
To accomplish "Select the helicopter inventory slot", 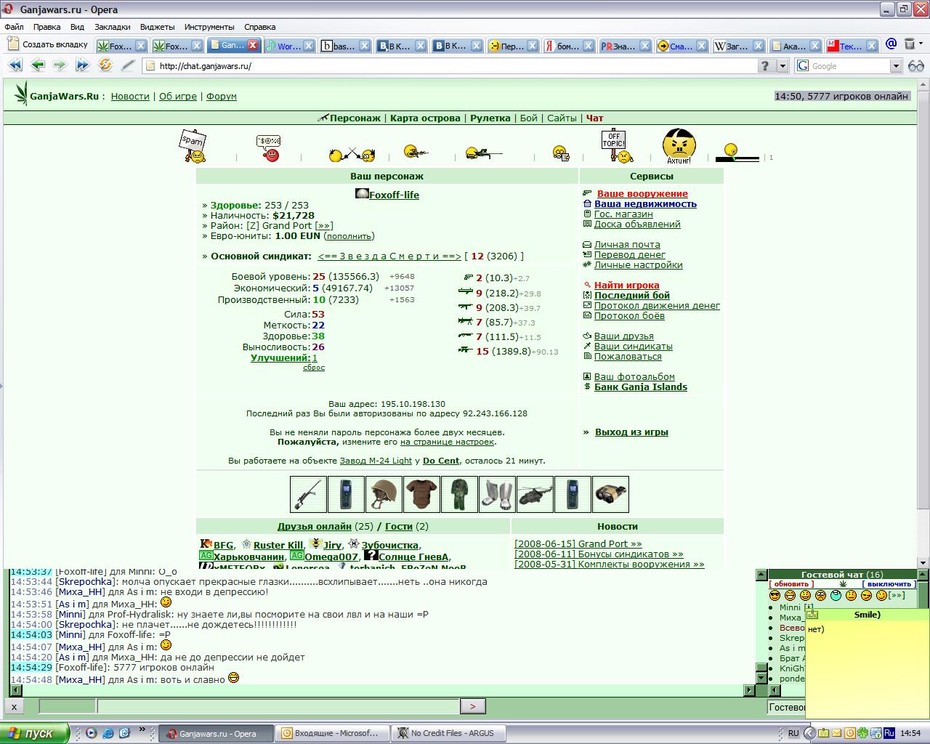I will (535, 494).
